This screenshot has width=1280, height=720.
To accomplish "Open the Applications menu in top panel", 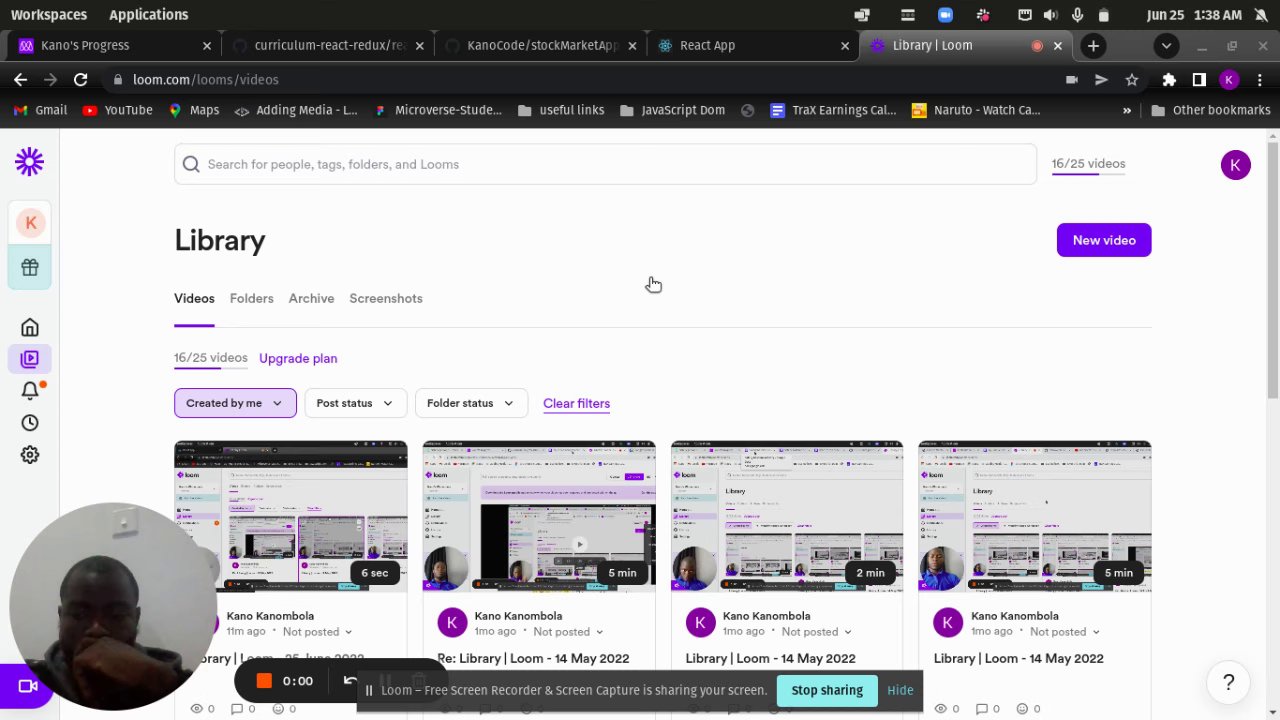I will point(148,15).
